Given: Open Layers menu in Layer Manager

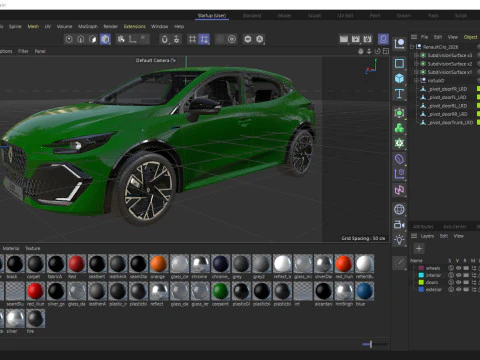Looking at the screenshot, I should 427,236.
